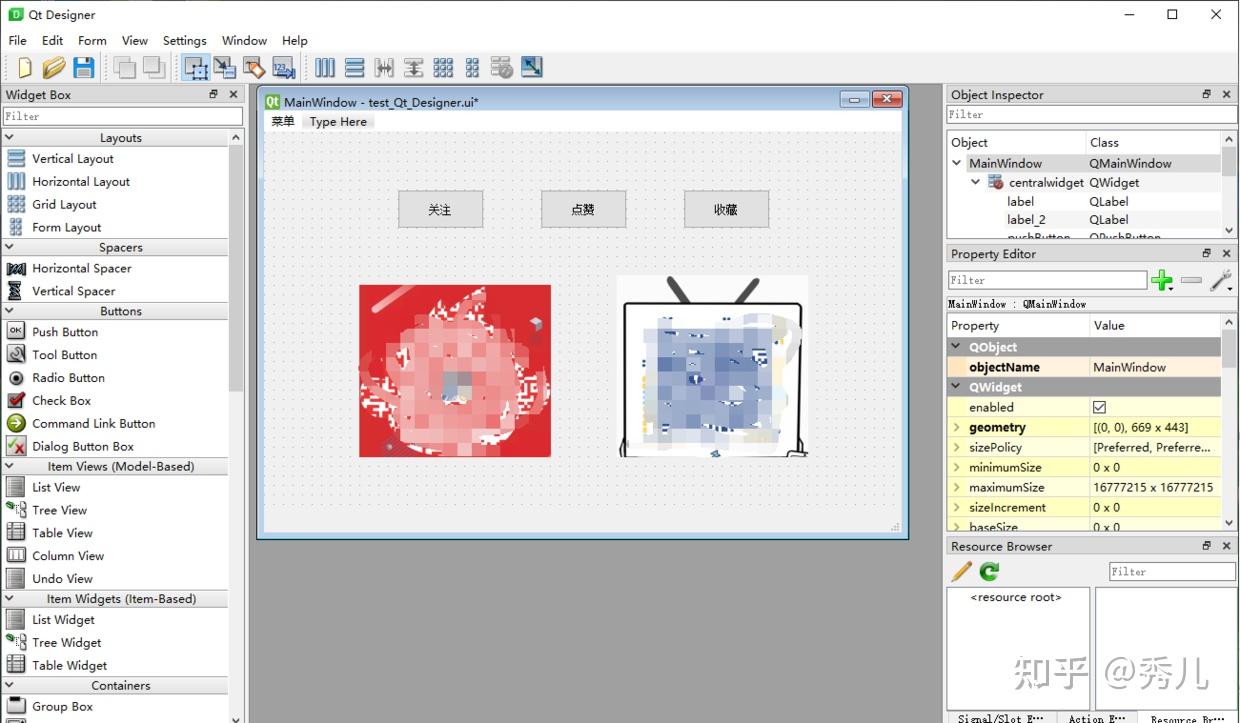
Task: Open the Edit Resources pencil icon
Action: [x=960, y=571]
